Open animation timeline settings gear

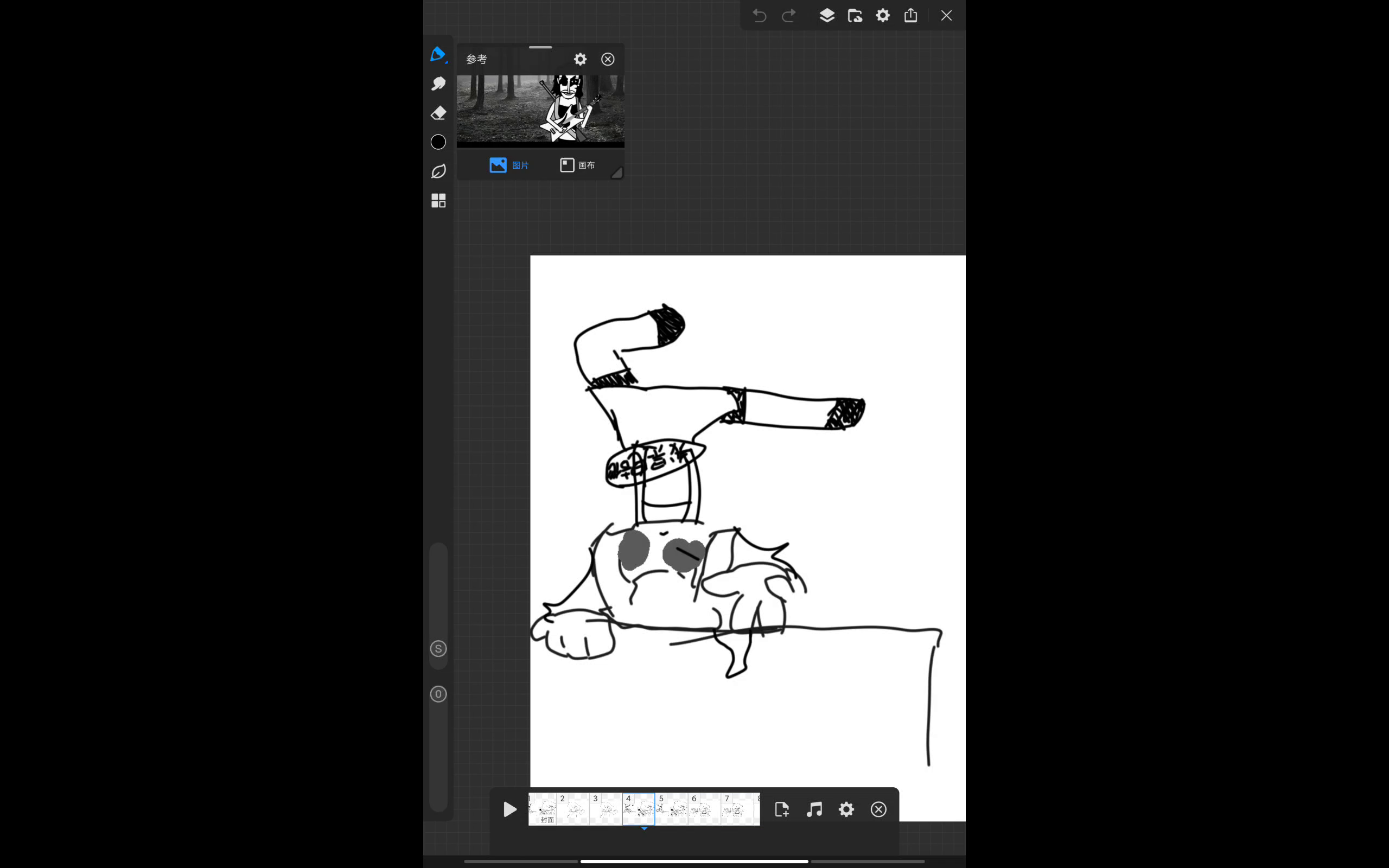click(846, 809)
